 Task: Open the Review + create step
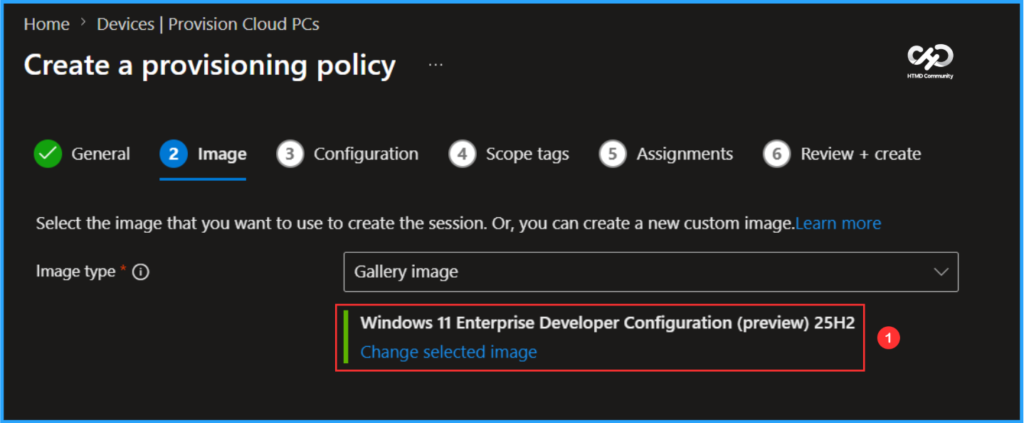pyautogui.click(x=842, y=154)
